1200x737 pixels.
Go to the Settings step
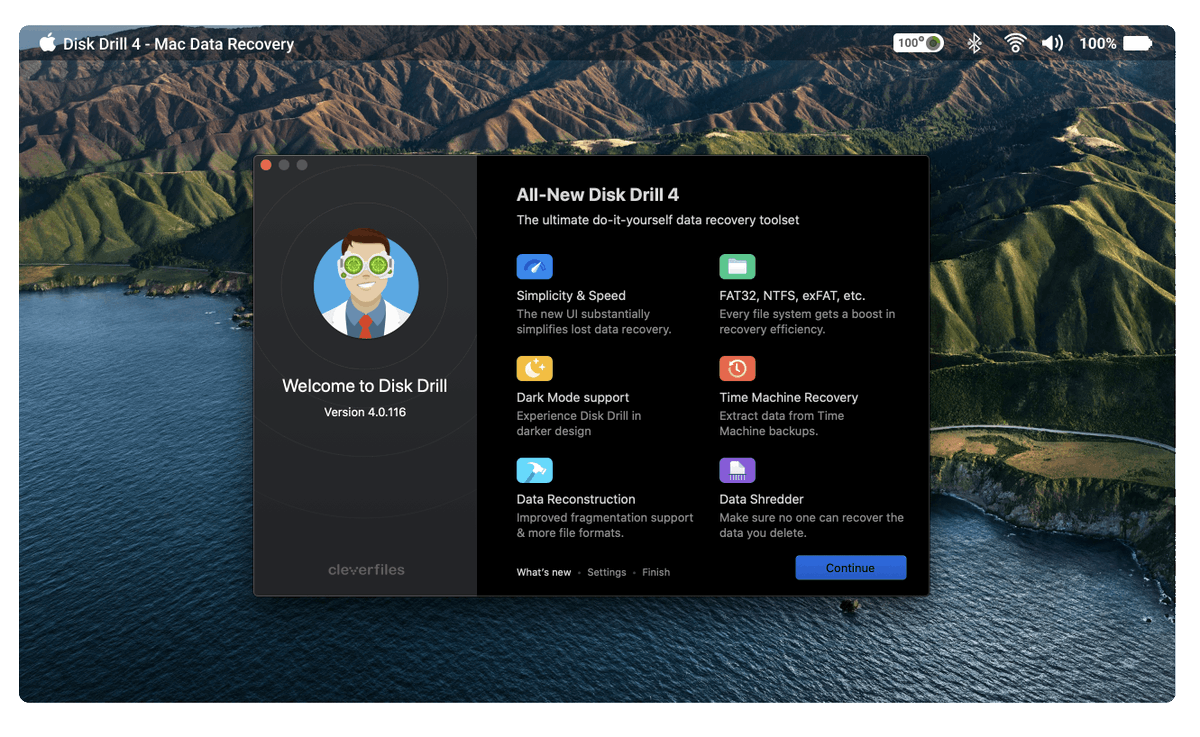tap(606, 572)
